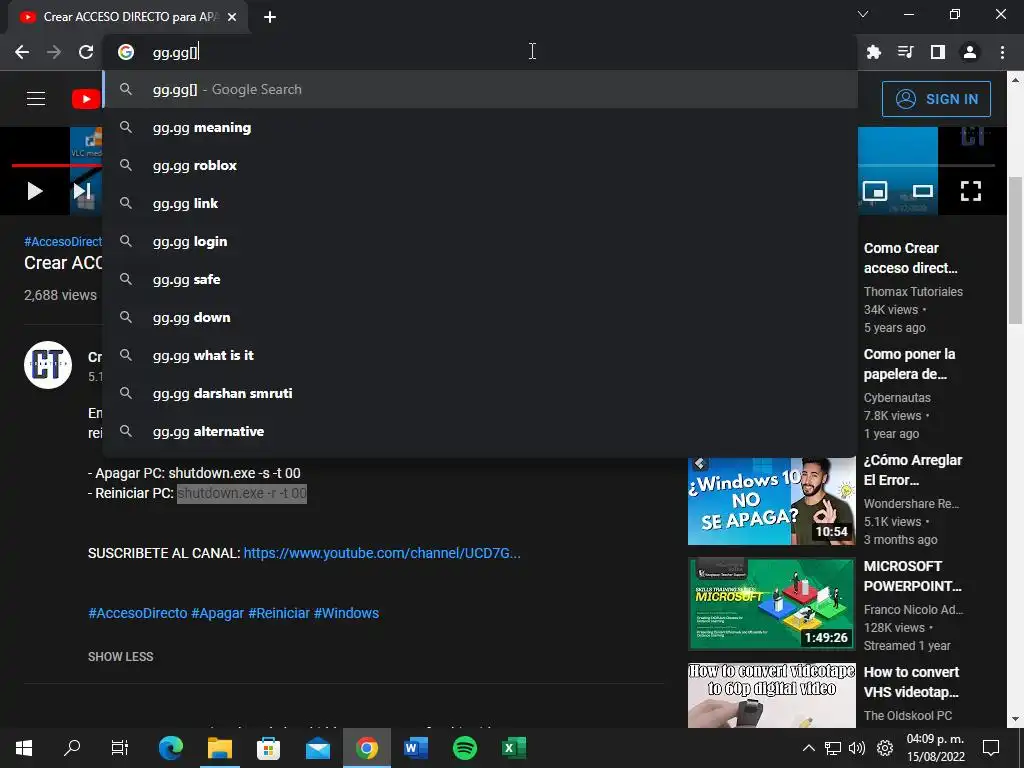Open the Chrome profile avatar icon

(x=970, y=52)
